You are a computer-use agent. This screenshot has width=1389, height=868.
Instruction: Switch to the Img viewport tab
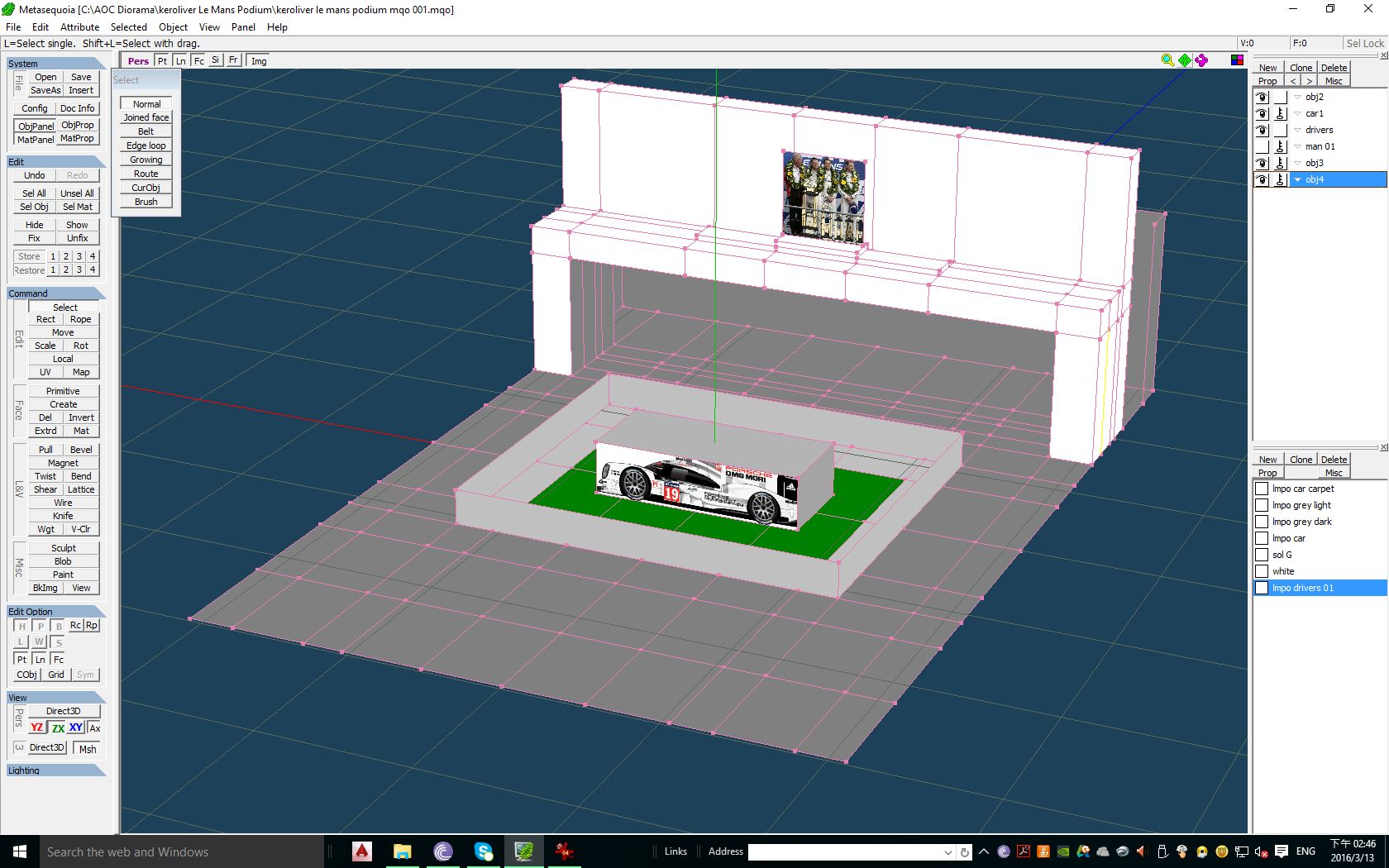(259, 61)
